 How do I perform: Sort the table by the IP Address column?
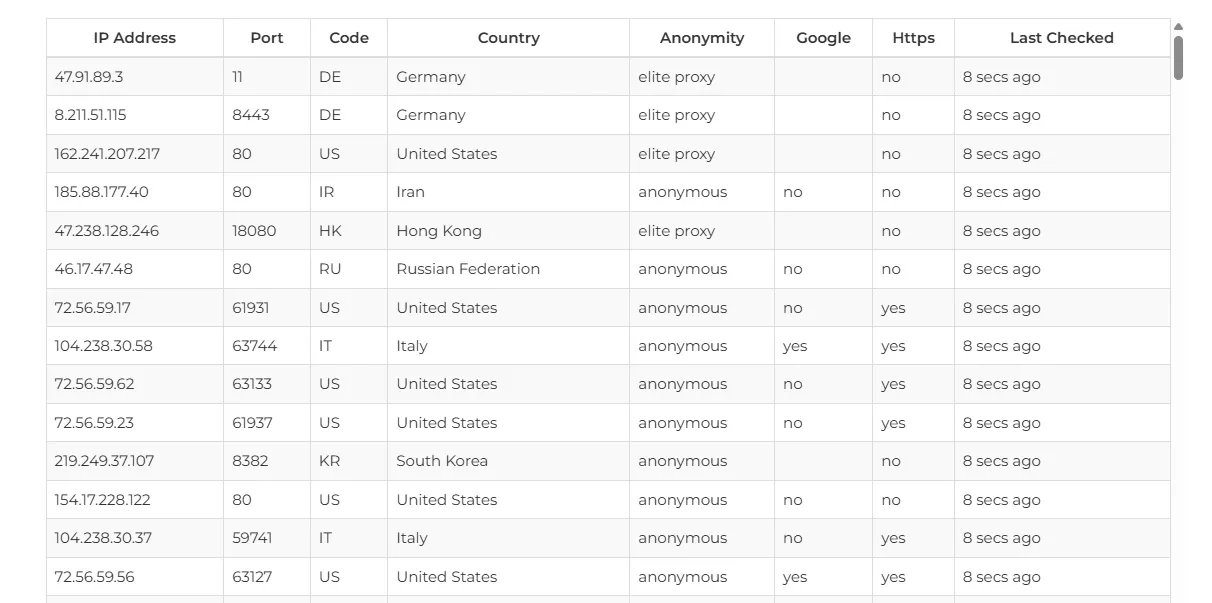134,37
